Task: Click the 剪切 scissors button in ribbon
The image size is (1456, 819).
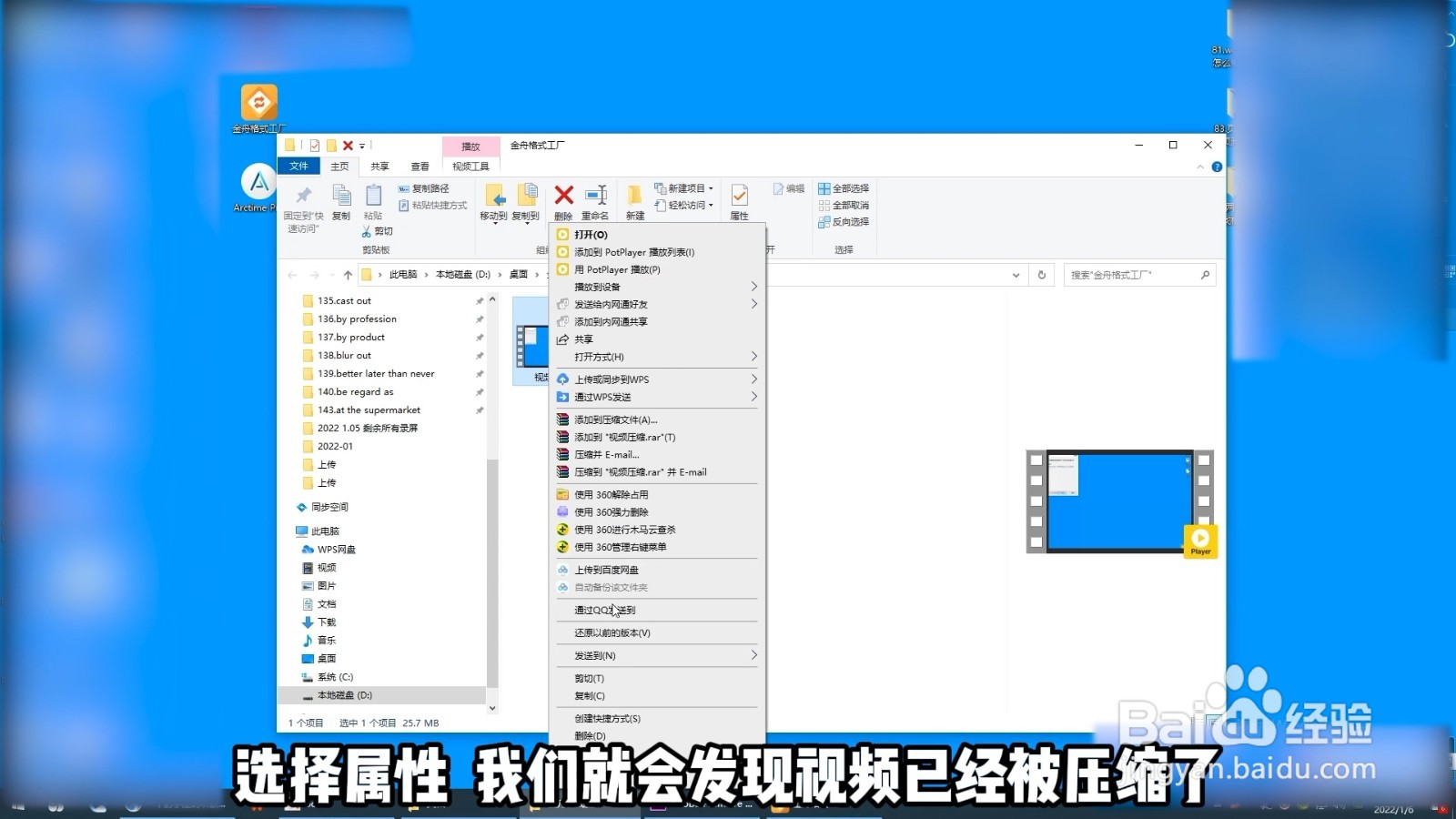Action: coord(378,231)
